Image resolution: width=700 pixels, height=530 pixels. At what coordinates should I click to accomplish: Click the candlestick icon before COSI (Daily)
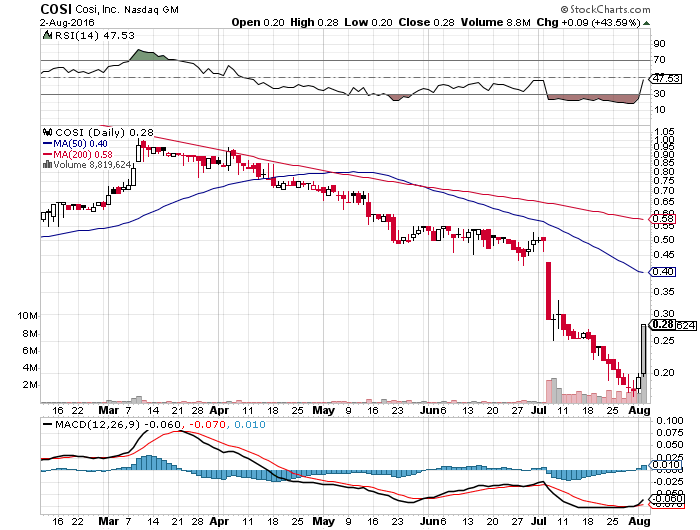coord(47,132)
